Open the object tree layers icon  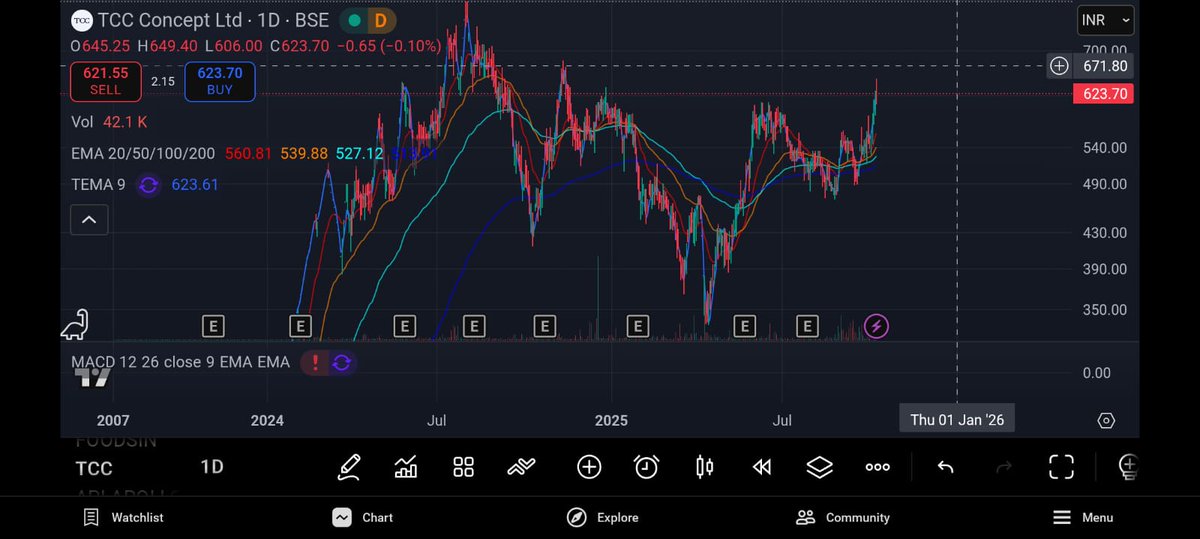point(819,467)
